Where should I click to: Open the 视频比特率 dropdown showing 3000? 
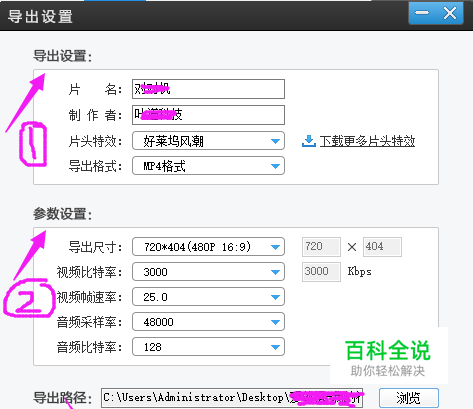pos(208,272)
